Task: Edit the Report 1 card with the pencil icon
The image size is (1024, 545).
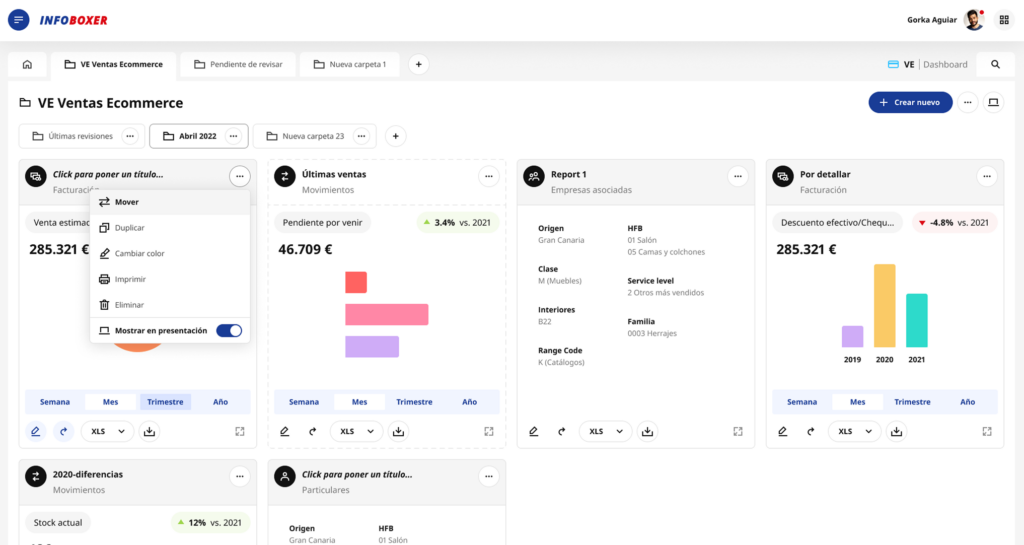Action: pos(534,432)
